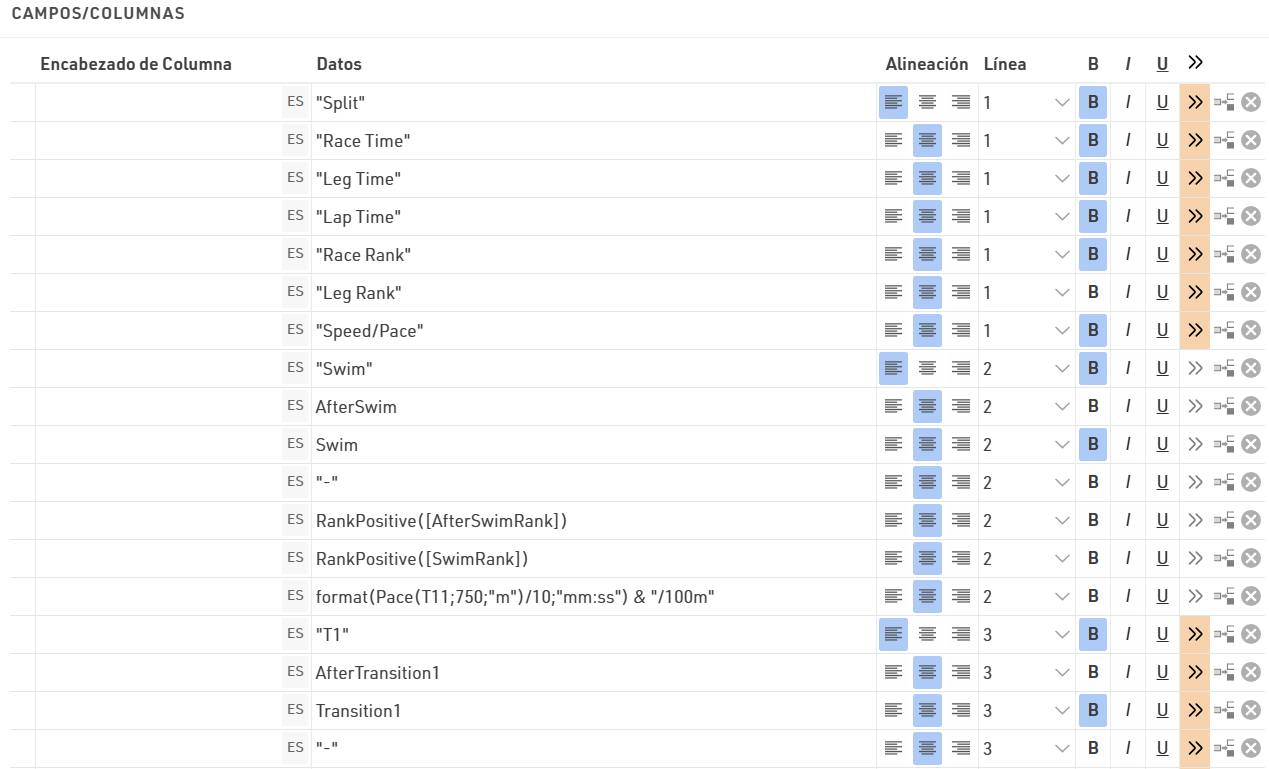Open Línea dropdown for RankPositive([SwimRank]) row
Screen dimensions: 1269x769
(x=1062, y=558)
